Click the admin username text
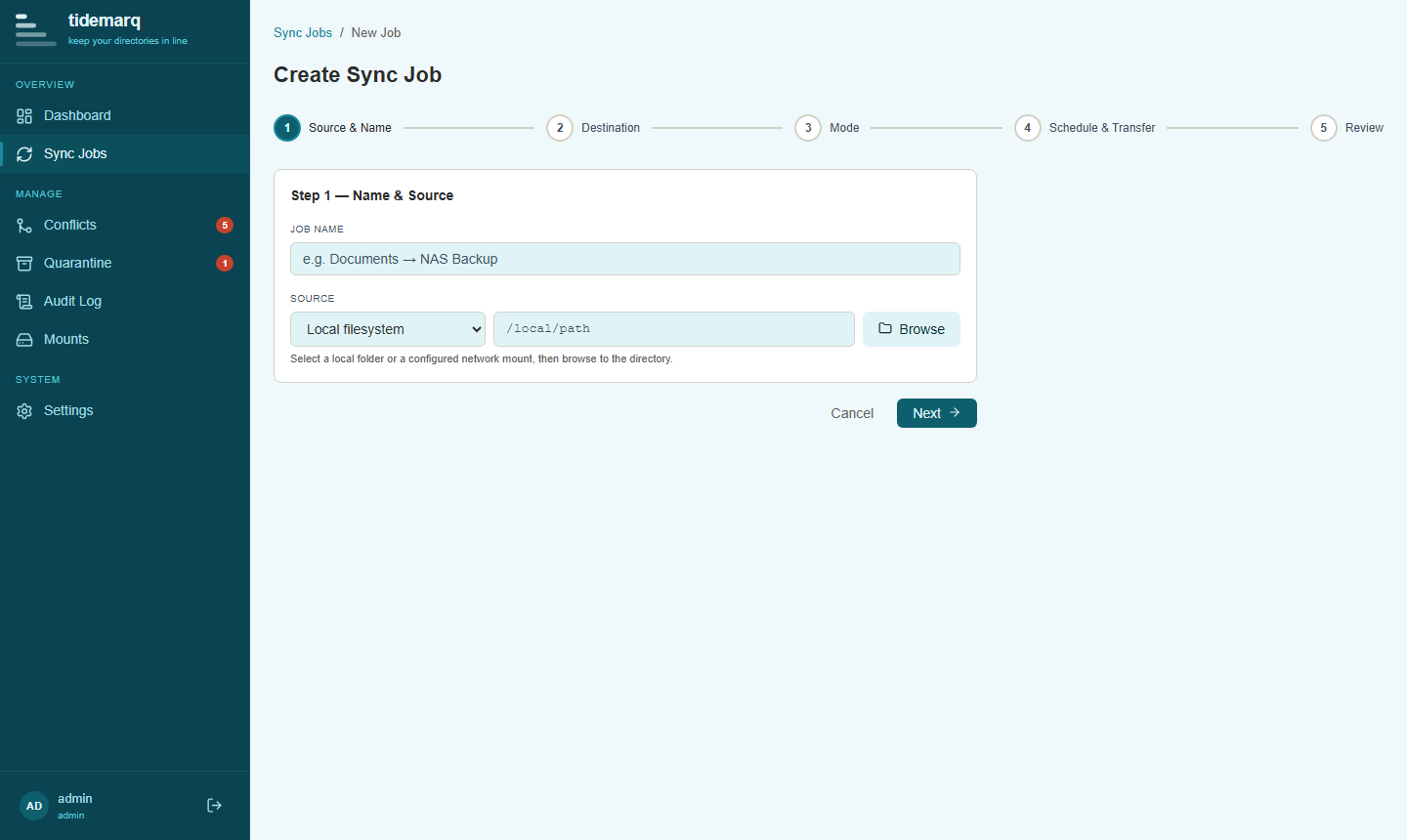This screenshot has width=1407, height=840. coord(75,799)
